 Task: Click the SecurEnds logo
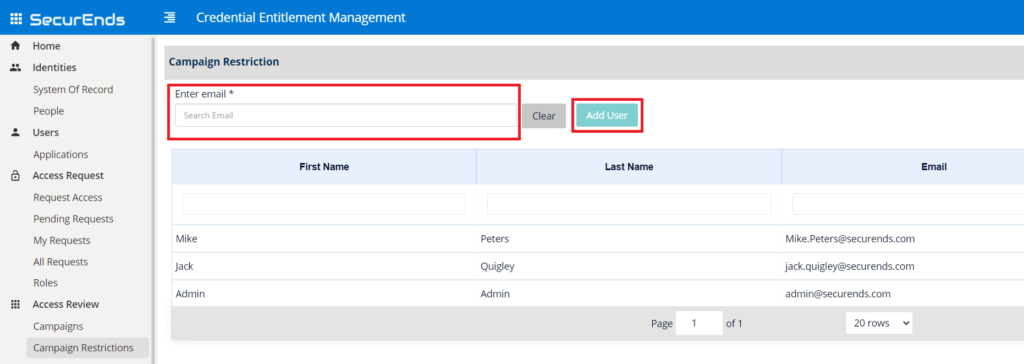tap(77, 19)
